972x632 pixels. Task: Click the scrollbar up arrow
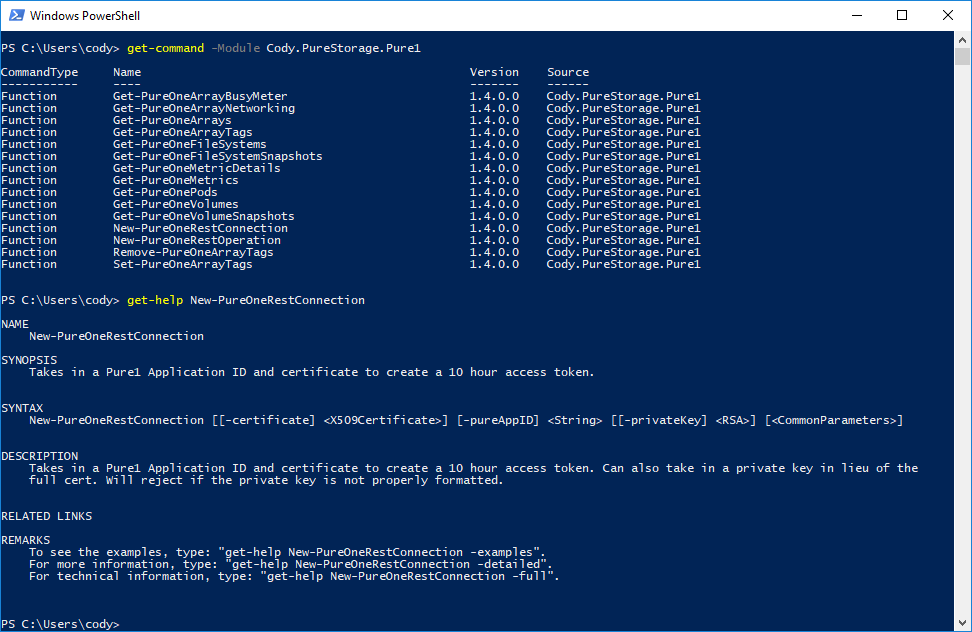[962, 40]
